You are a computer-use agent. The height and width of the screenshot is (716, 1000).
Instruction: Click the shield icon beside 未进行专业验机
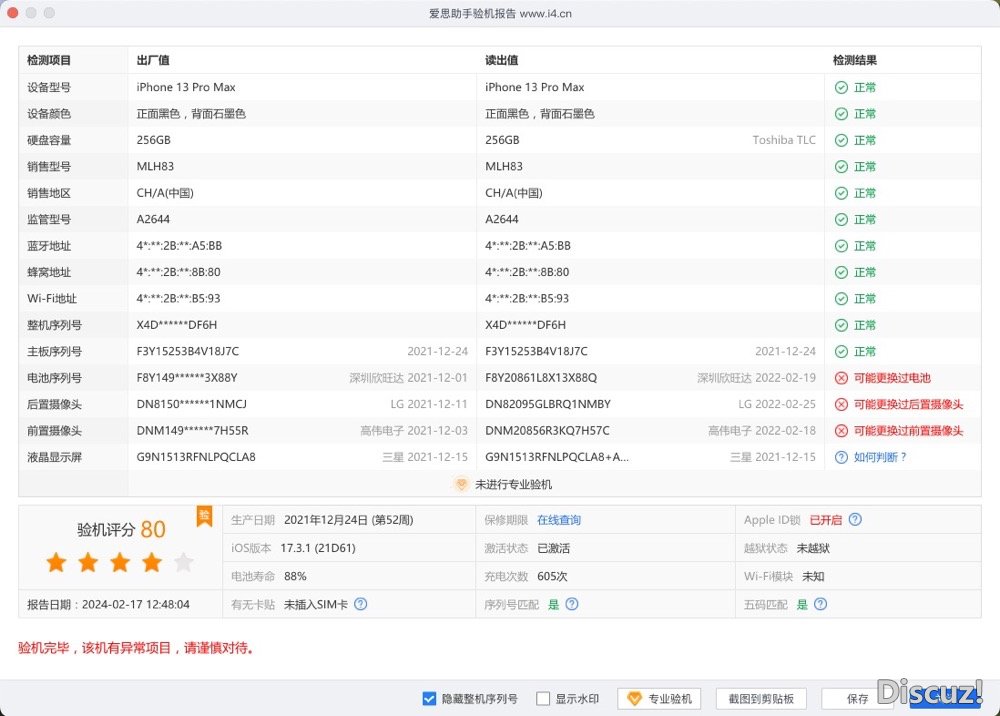point(460,484)
